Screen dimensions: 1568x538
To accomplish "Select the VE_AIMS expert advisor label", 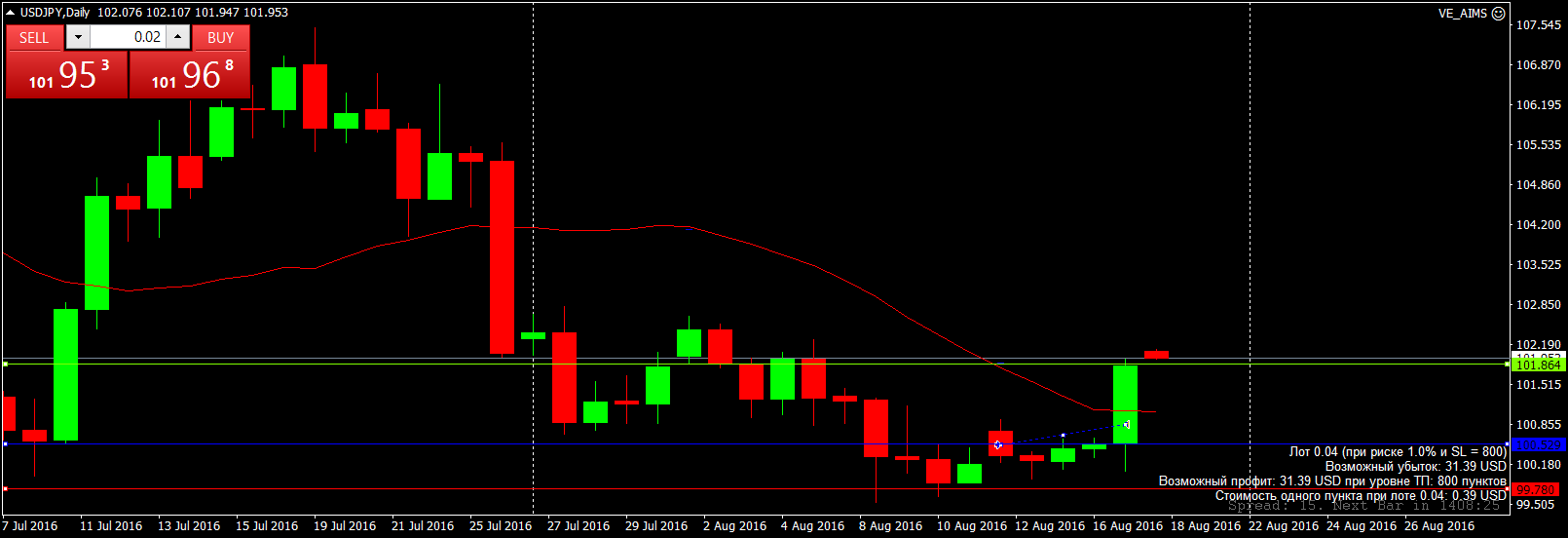I will click(x=1463, y=14).
